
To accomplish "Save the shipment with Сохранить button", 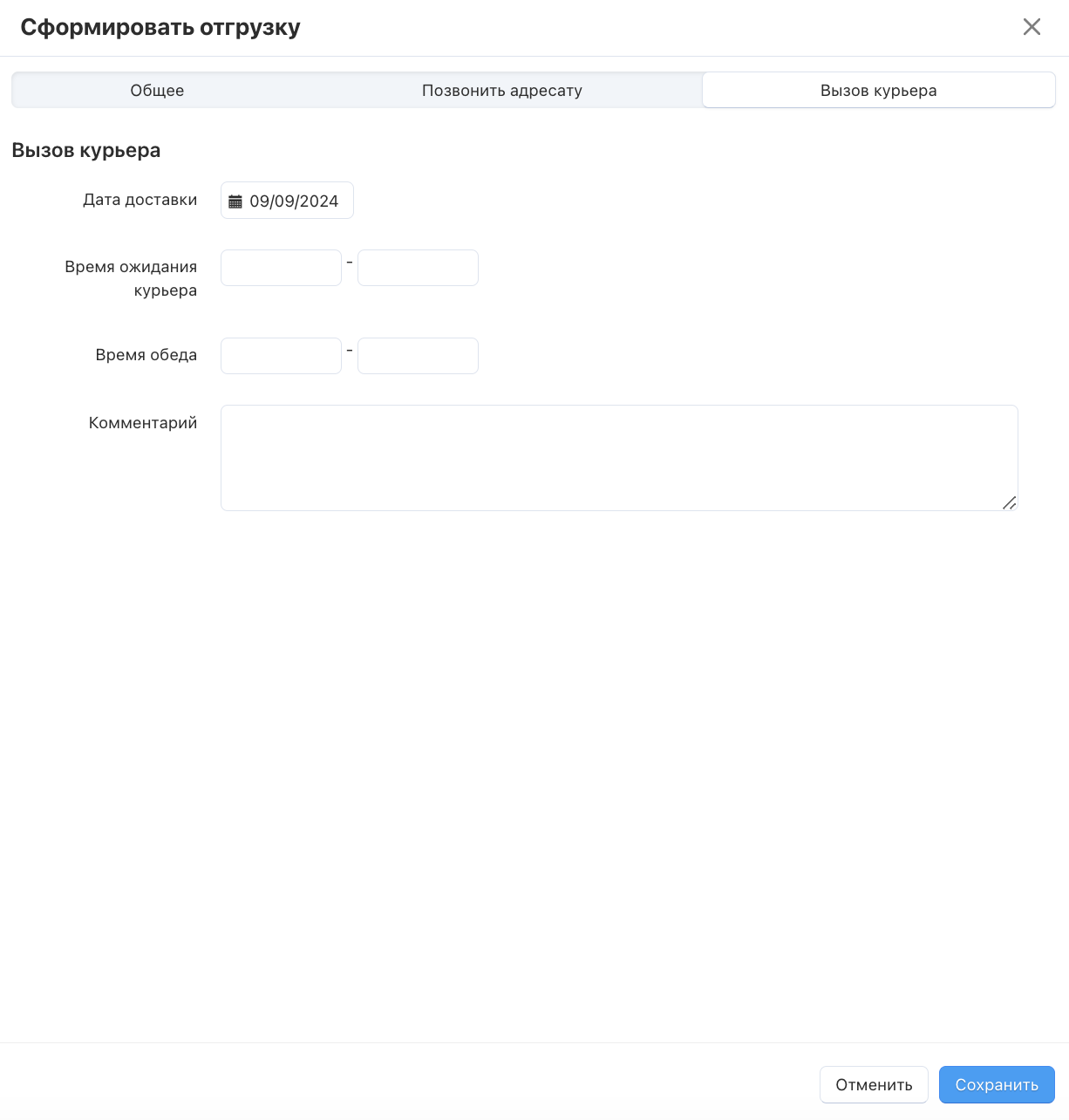I will point(997,1085).
